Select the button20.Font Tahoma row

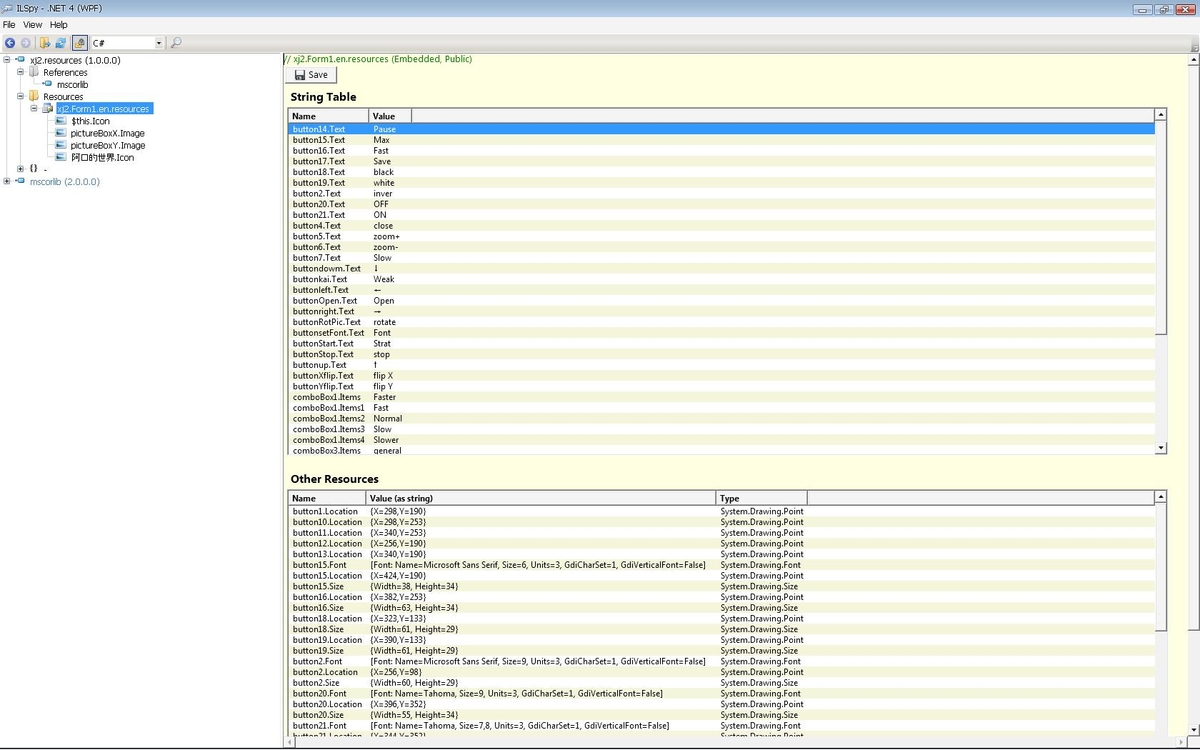click(x=721, y=693)
